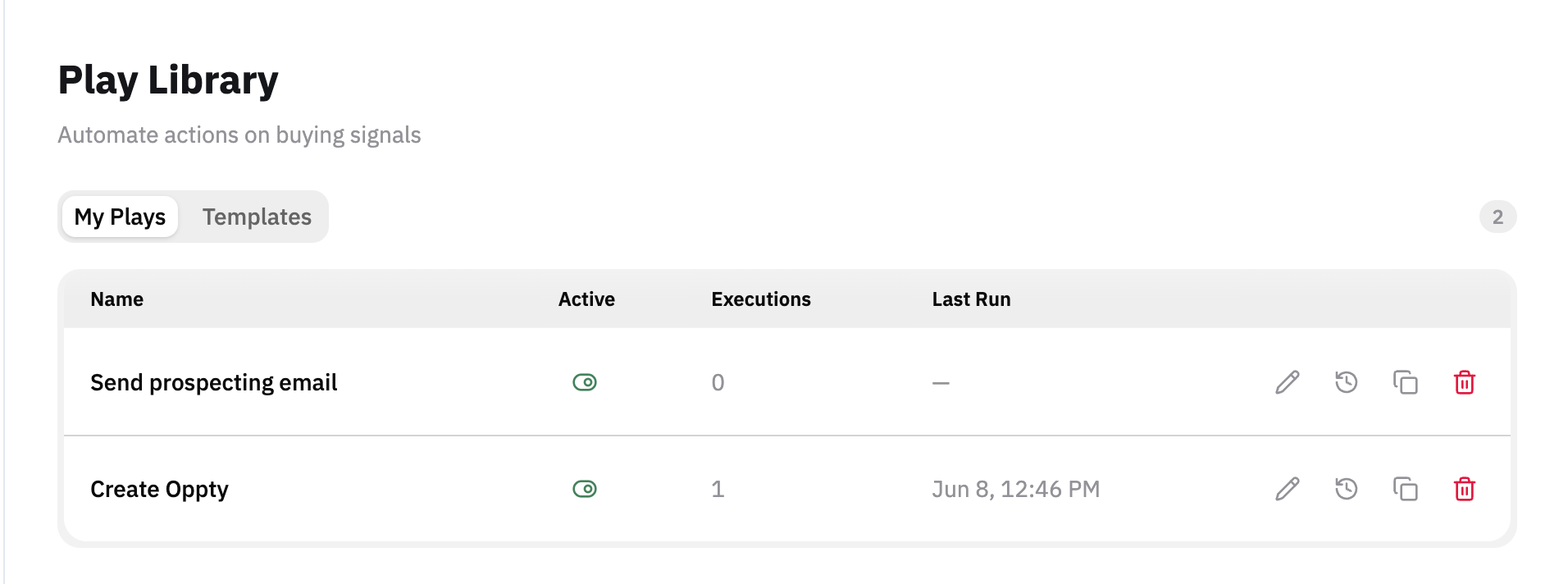This screenshot has width=1568, height=584.
Task: Disable the Create Oppty active toggle
Action: click(585, 489)
